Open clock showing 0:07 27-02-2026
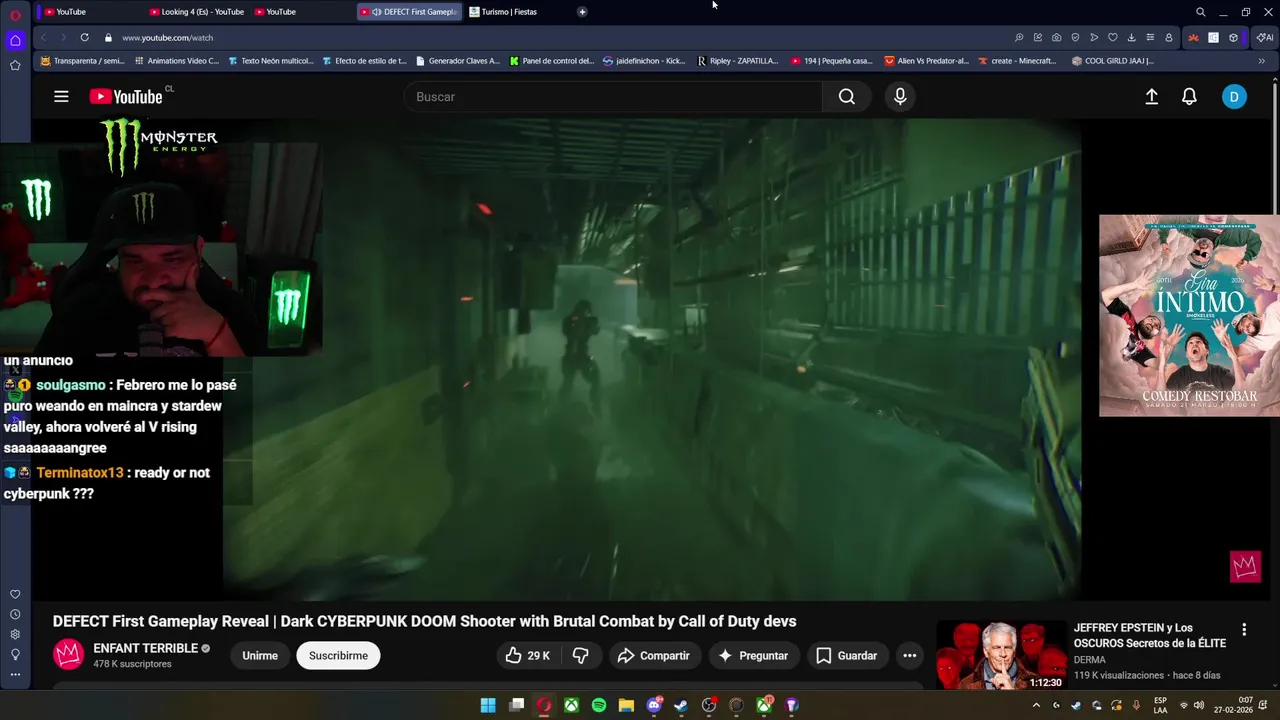The height and width of the screenshot is (720, 1280). pos(1233,705)
